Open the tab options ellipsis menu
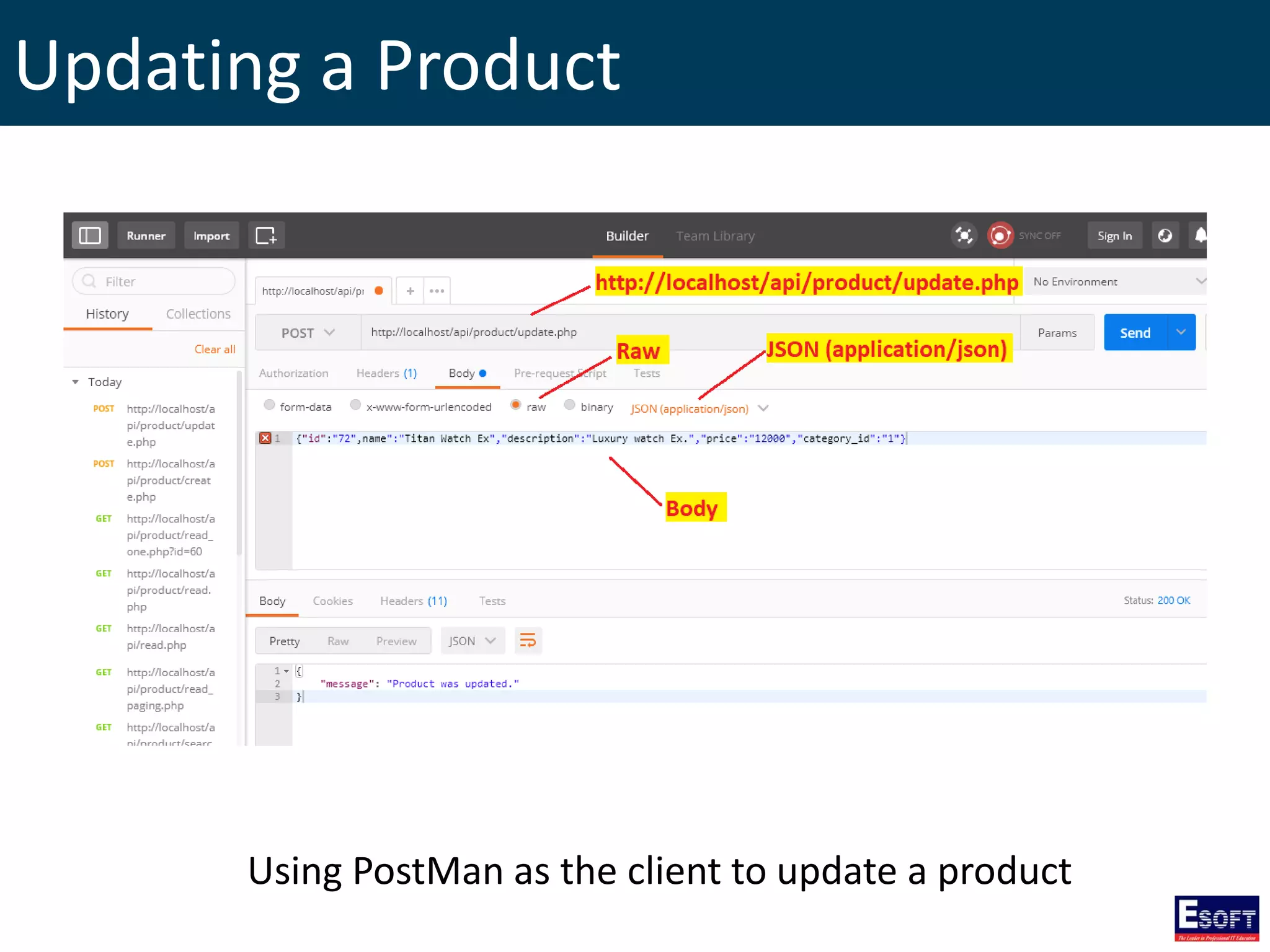 coord(437,291)
